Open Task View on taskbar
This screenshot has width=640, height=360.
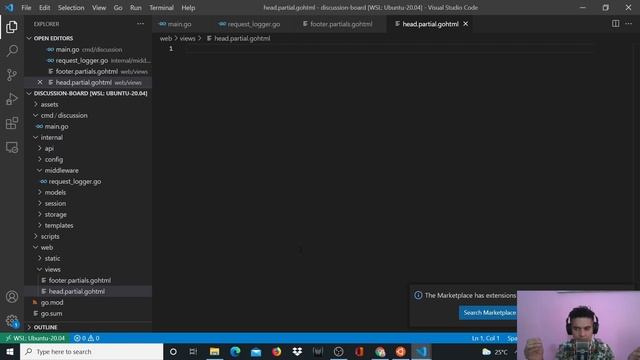pos(193,351)
